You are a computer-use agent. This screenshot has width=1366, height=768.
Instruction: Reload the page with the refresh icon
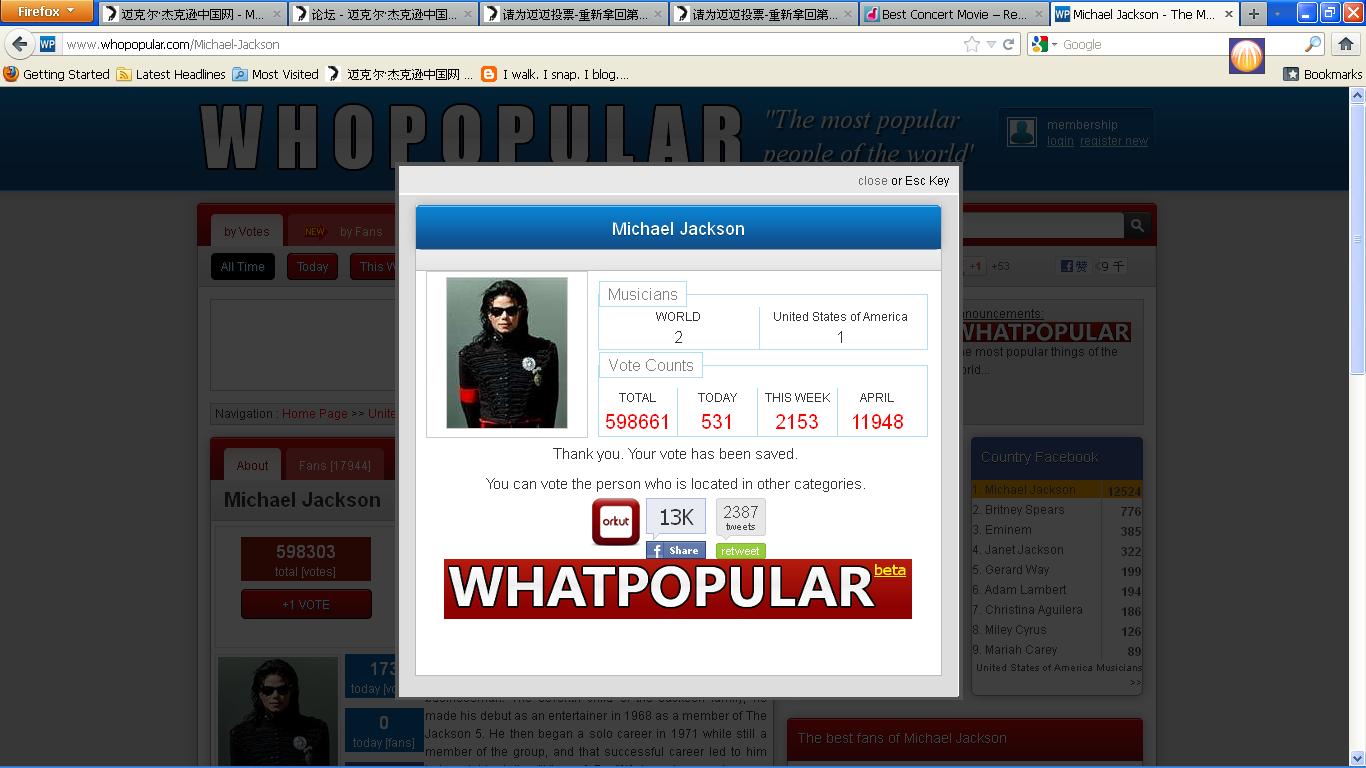pyautogui.click(x=1008, y=44)
